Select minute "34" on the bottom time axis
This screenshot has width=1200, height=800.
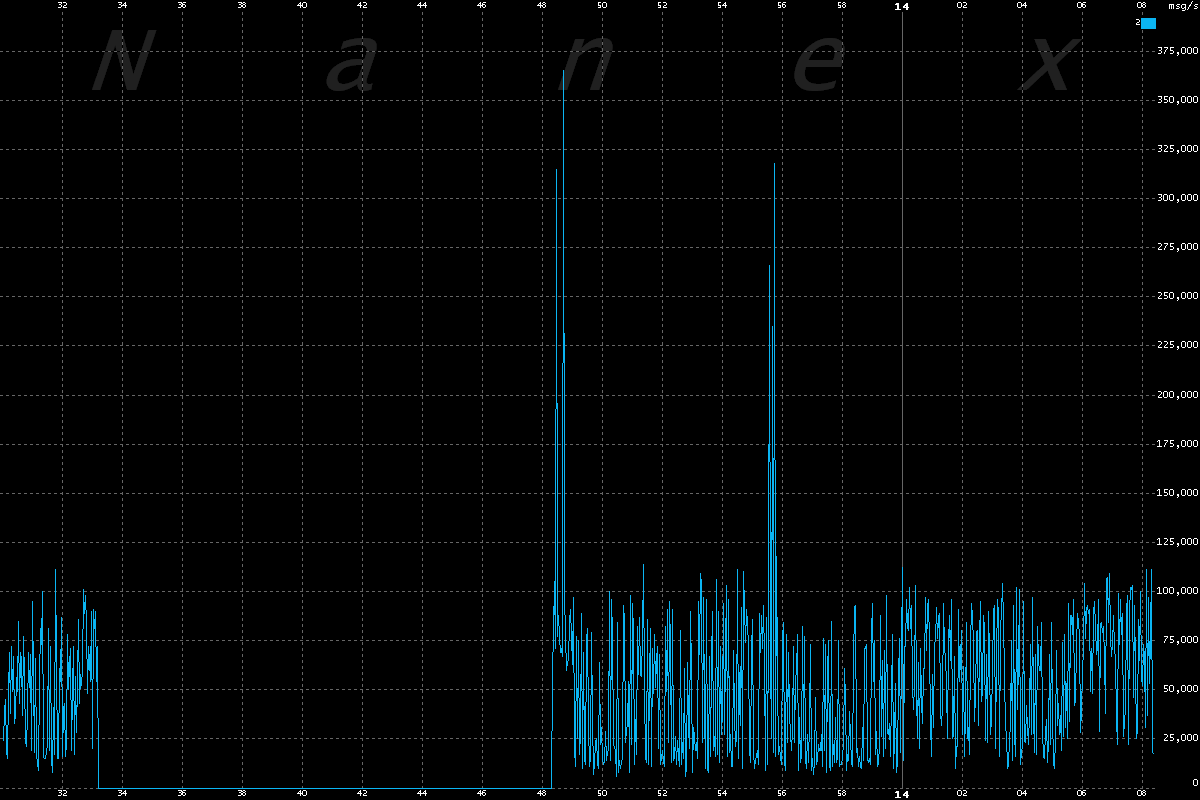(122, 794)
